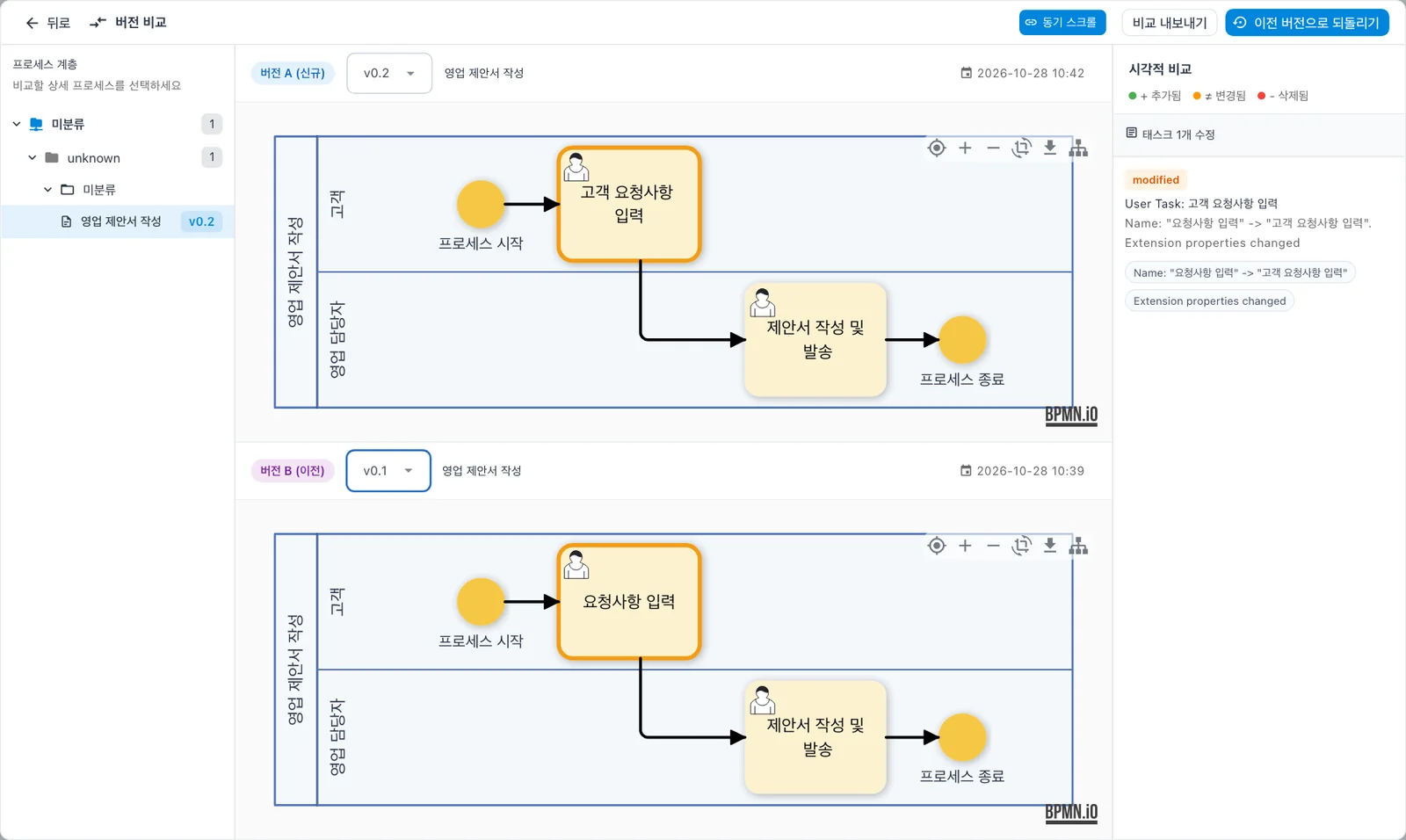Zoom out on version B diagram

click(993, 546)
